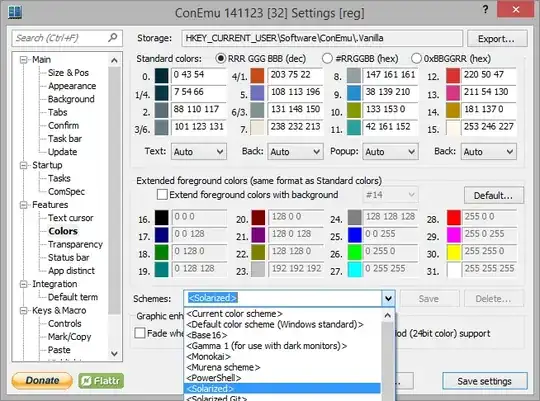Select highlighted <Solarized> scheme entry
Screen dimensions: 540x401
tap(283, 388)
